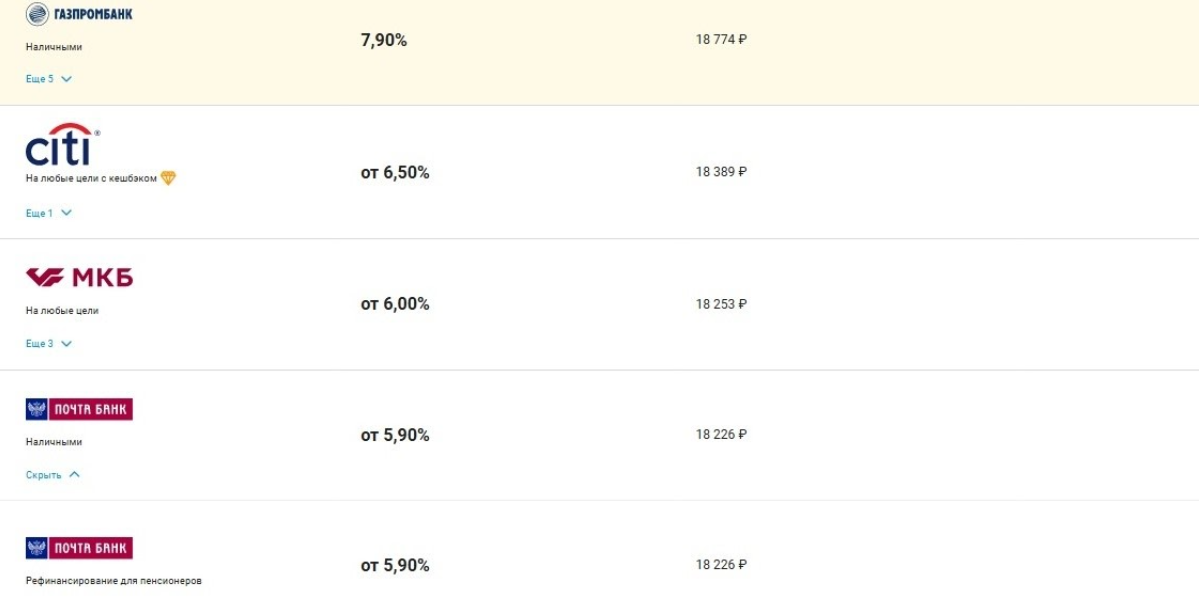
Task: Open Citi 'На любые цели с кешбэком' offer
Action: click(91, 179)
